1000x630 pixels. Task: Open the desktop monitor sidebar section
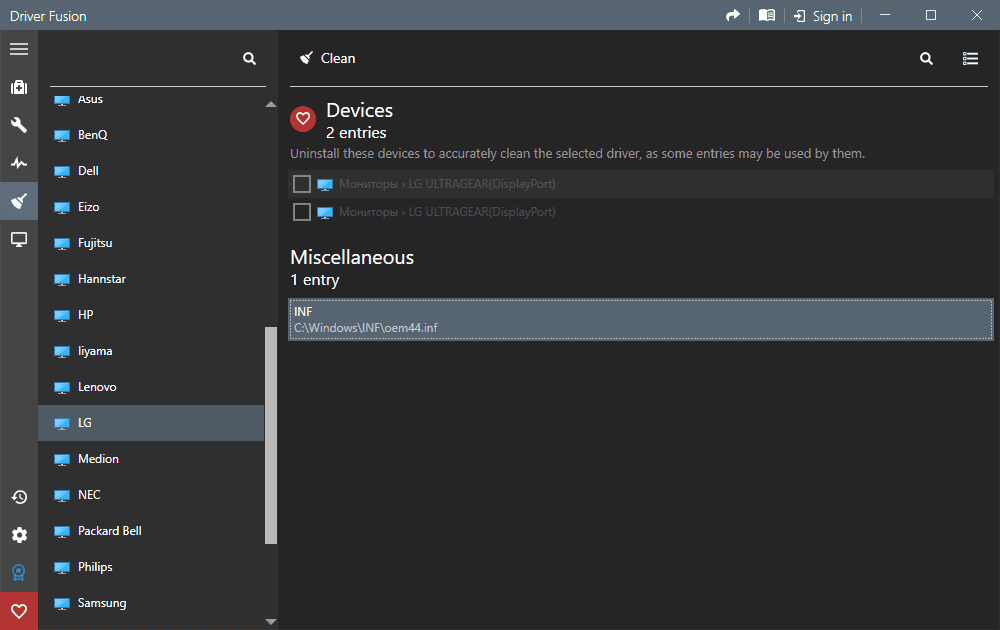click(x=19, y=239)
